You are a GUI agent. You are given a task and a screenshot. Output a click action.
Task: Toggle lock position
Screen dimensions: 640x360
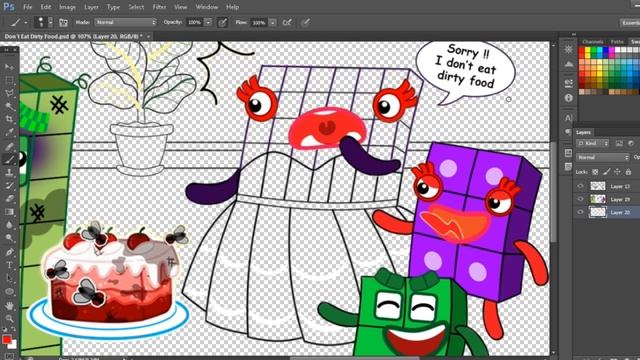(617, 172)
